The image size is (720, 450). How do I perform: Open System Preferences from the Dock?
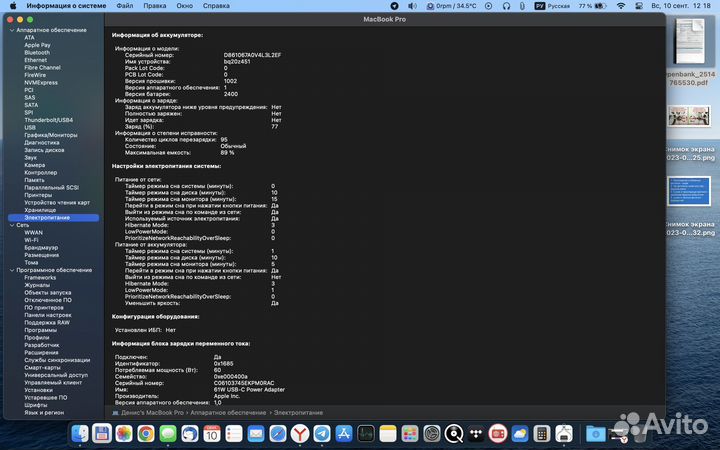pyautogui.click(x=432, y=433)
